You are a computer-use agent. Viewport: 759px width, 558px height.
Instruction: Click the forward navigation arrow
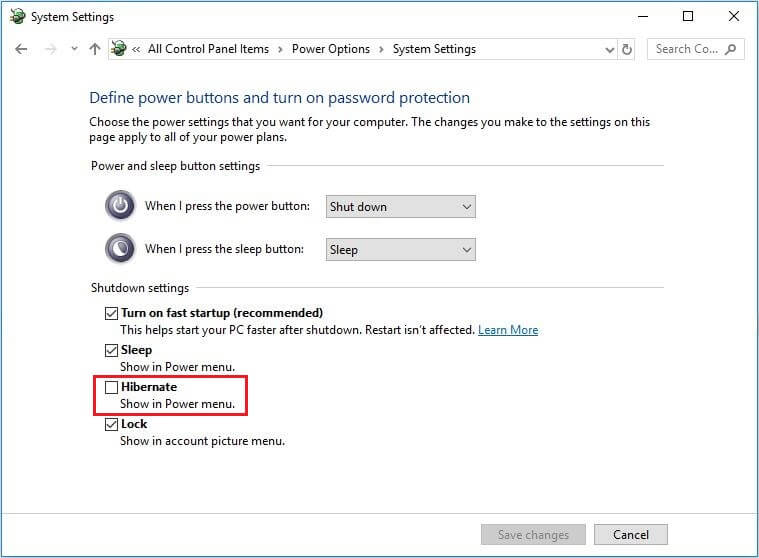click(x=50, y=49)
